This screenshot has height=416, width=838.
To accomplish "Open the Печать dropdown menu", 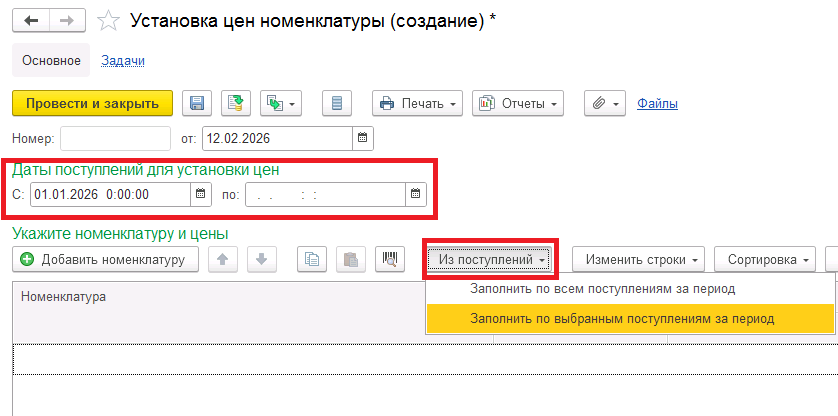I will [x=417, y=103].
